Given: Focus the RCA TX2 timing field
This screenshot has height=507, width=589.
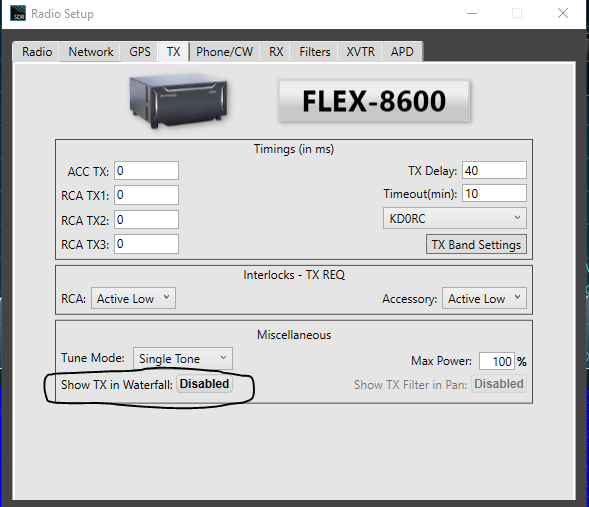Looking at the screenshot, I should [x=146, y=220].
